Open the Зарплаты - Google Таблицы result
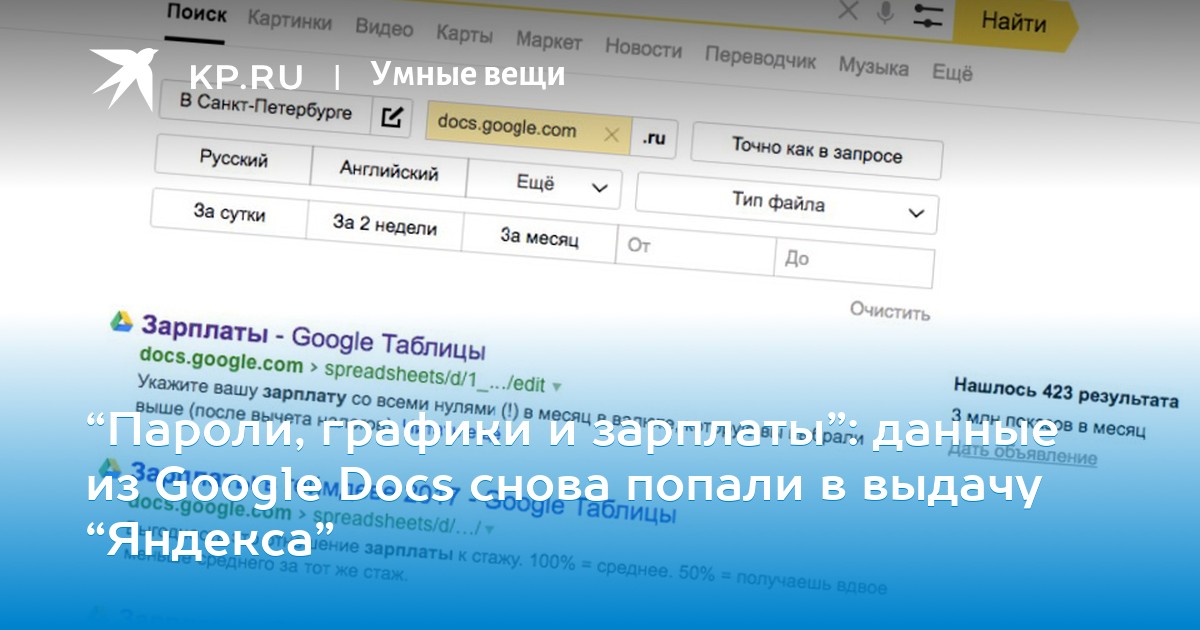 (x=313, y=337)
